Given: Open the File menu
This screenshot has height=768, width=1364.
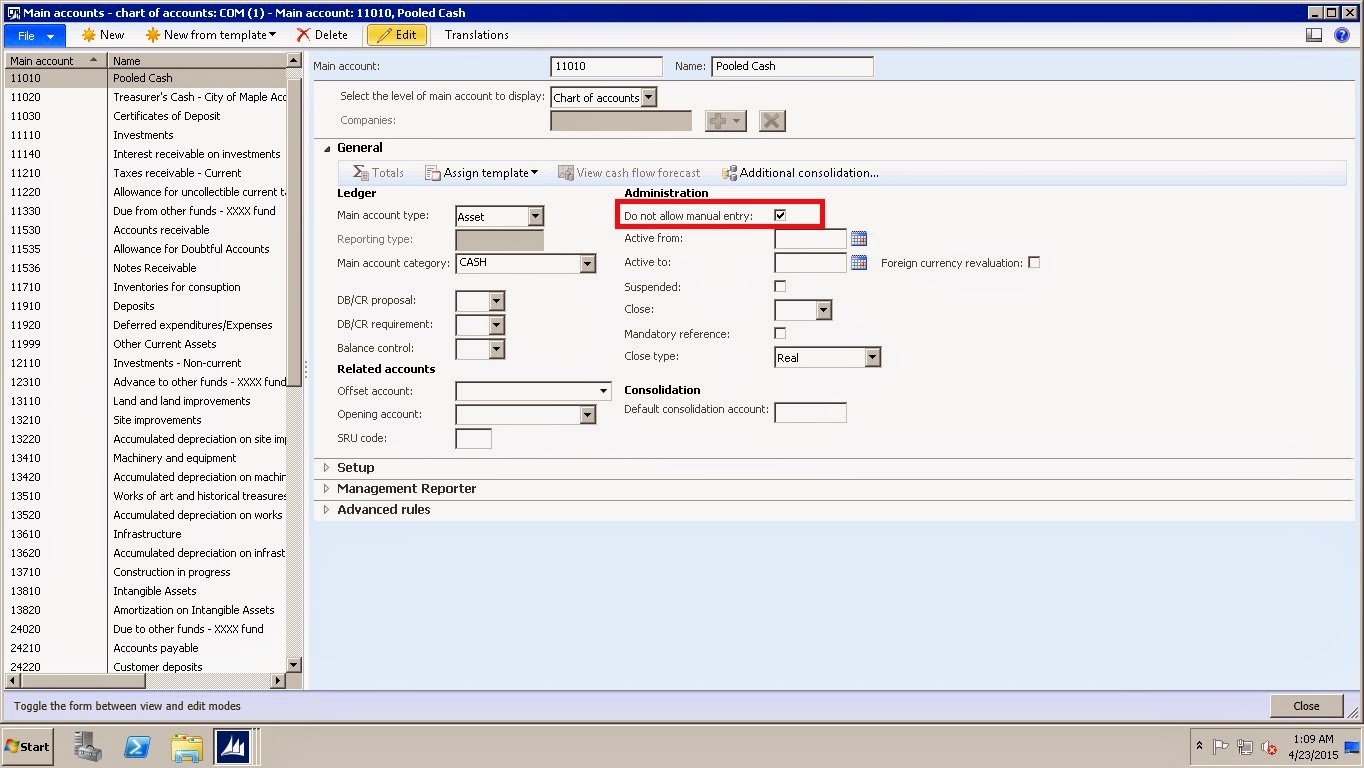Looking at the screenshot, I should coord(33,34).
